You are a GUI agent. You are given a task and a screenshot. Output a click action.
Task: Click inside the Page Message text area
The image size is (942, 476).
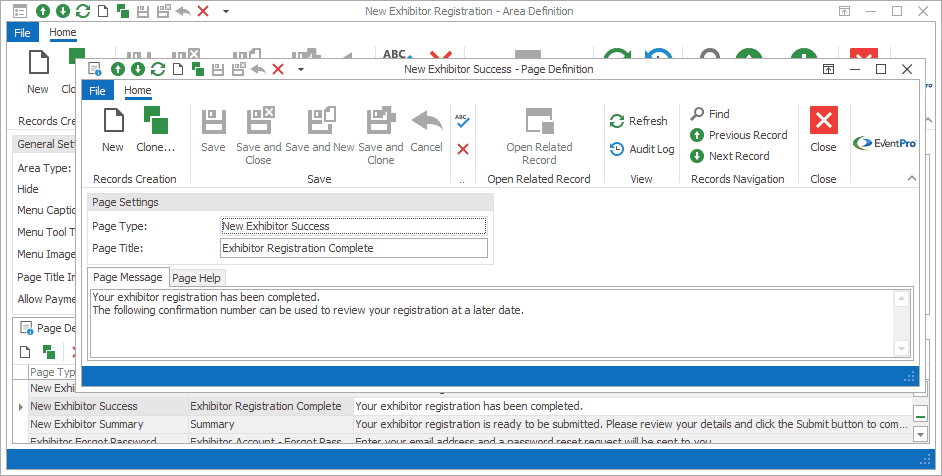pyautogui.click(x=491, y=323)
